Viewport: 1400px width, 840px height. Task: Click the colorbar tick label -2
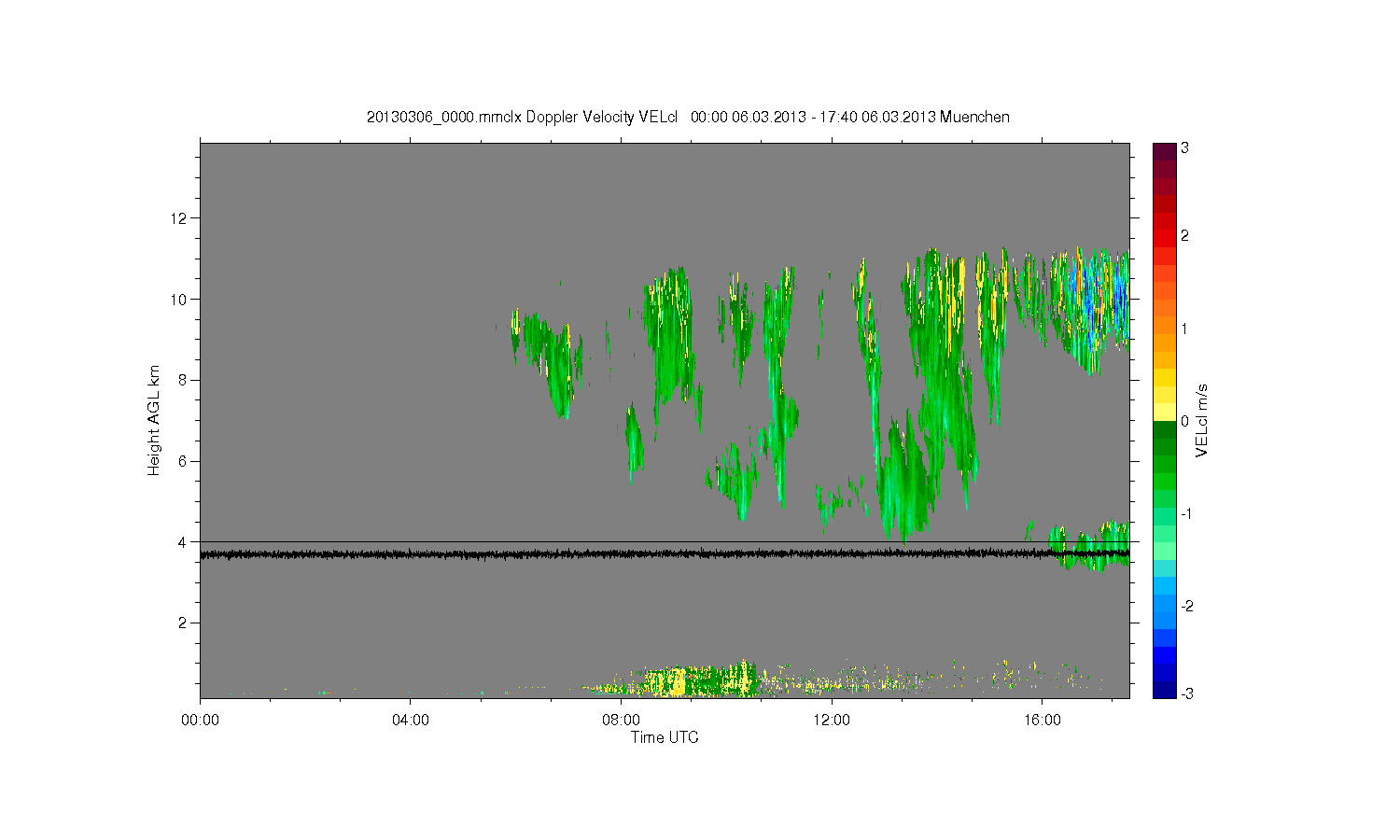coord(1187,606)
